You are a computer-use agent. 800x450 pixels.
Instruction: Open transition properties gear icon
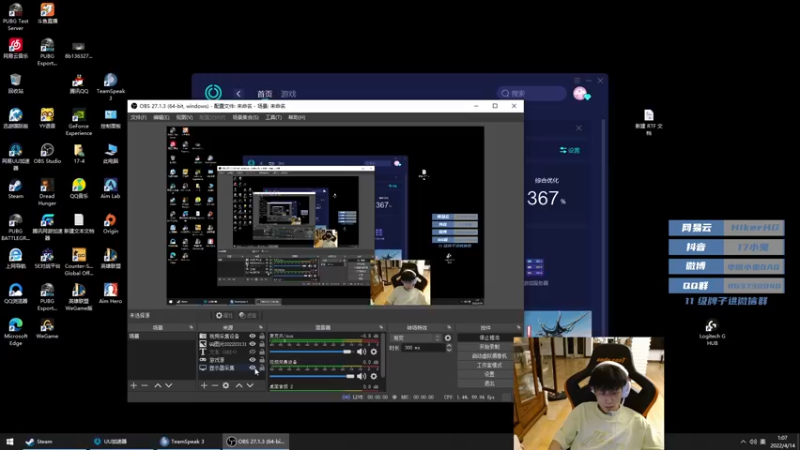tap(448, 338)
